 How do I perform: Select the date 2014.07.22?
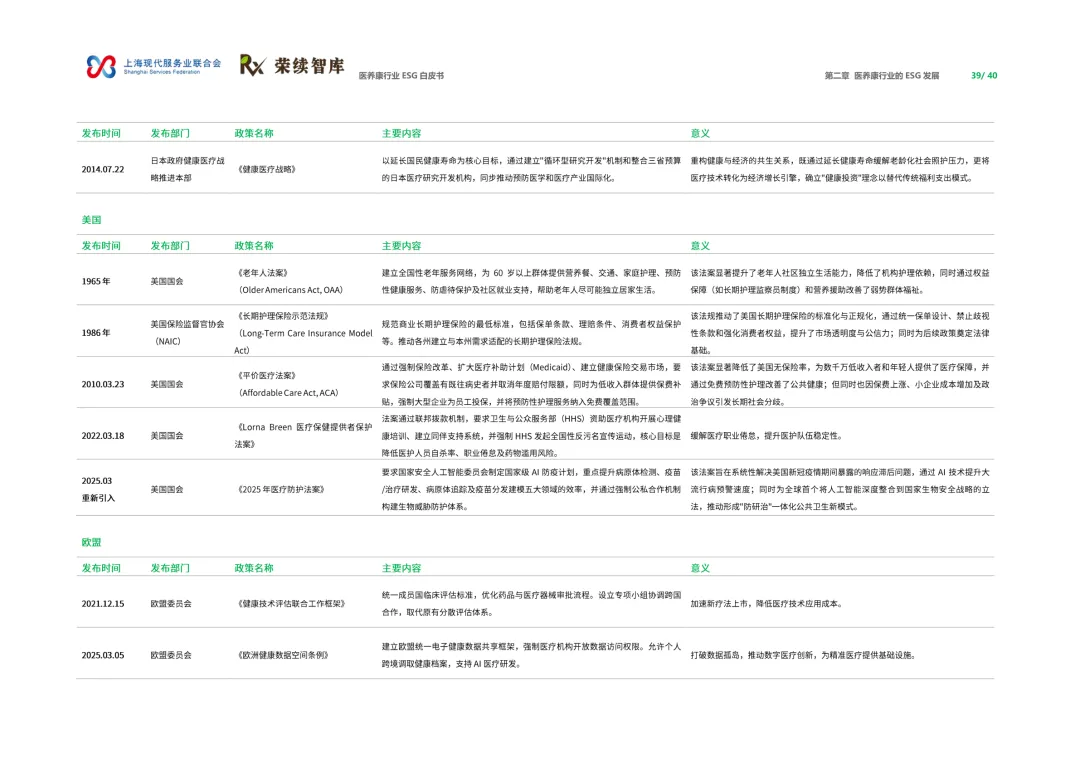coord(103,169)
